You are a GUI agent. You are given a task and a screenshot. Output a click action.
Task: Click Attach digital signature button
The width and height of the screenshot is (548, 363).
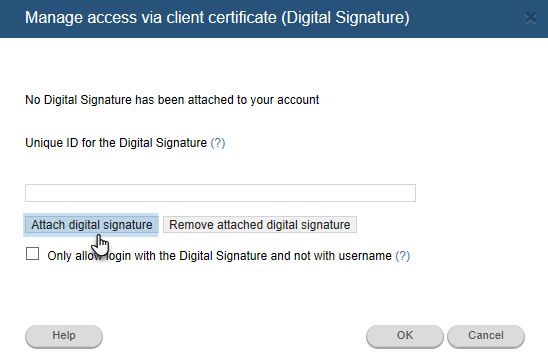(92, 225)
